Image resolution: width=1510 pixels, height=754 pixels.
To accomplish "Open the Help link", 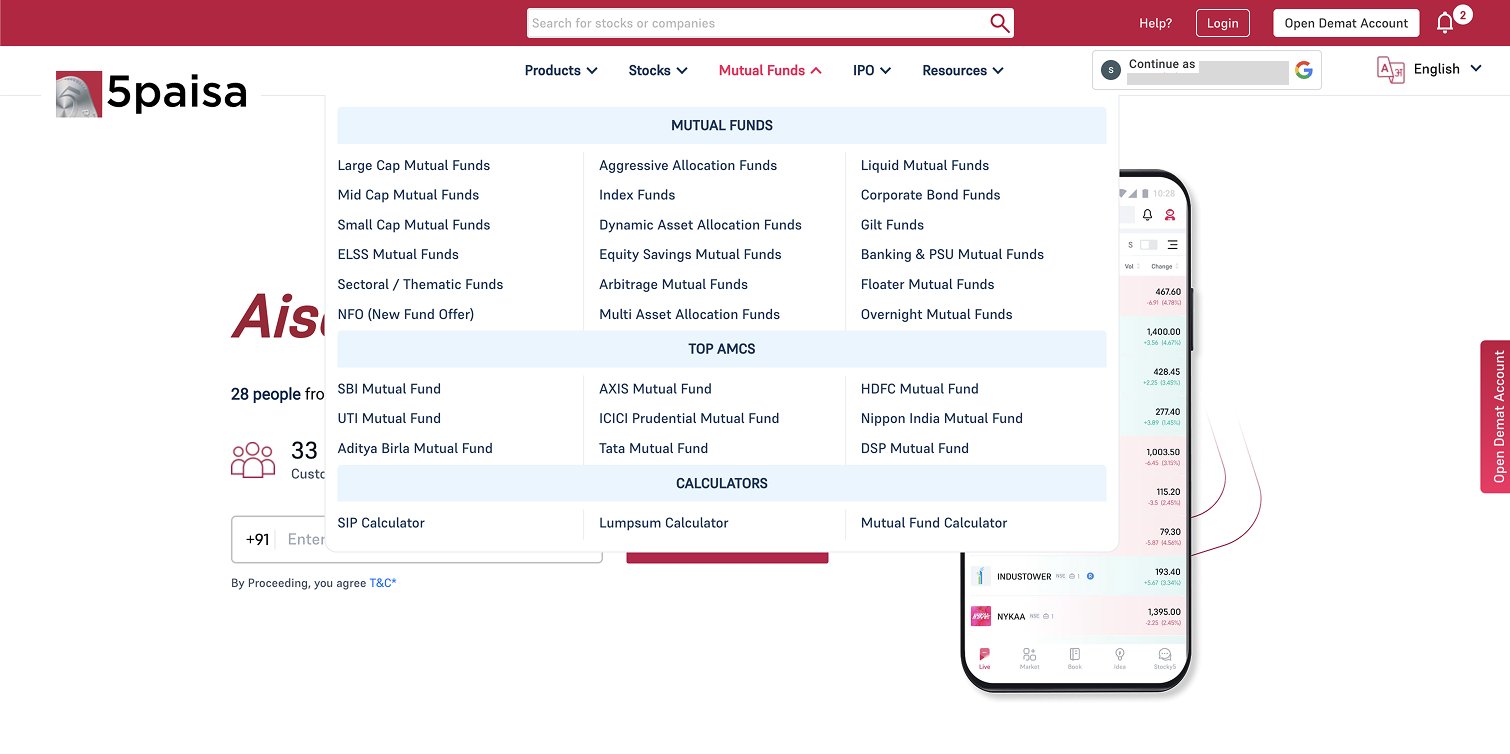I will (1155, 23).
